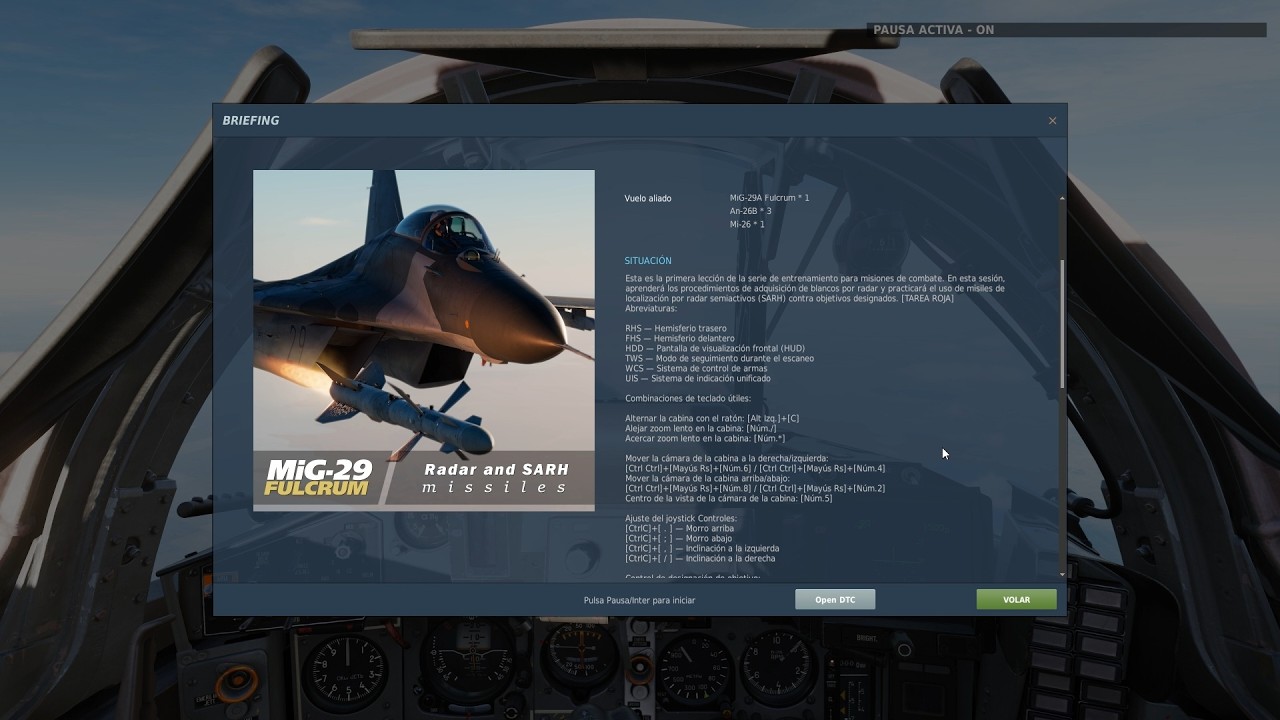This screenshot has height=720, width=1280.
Task: Click 'Mi-26 * 1' entry
Action: [x=747, y=224]
